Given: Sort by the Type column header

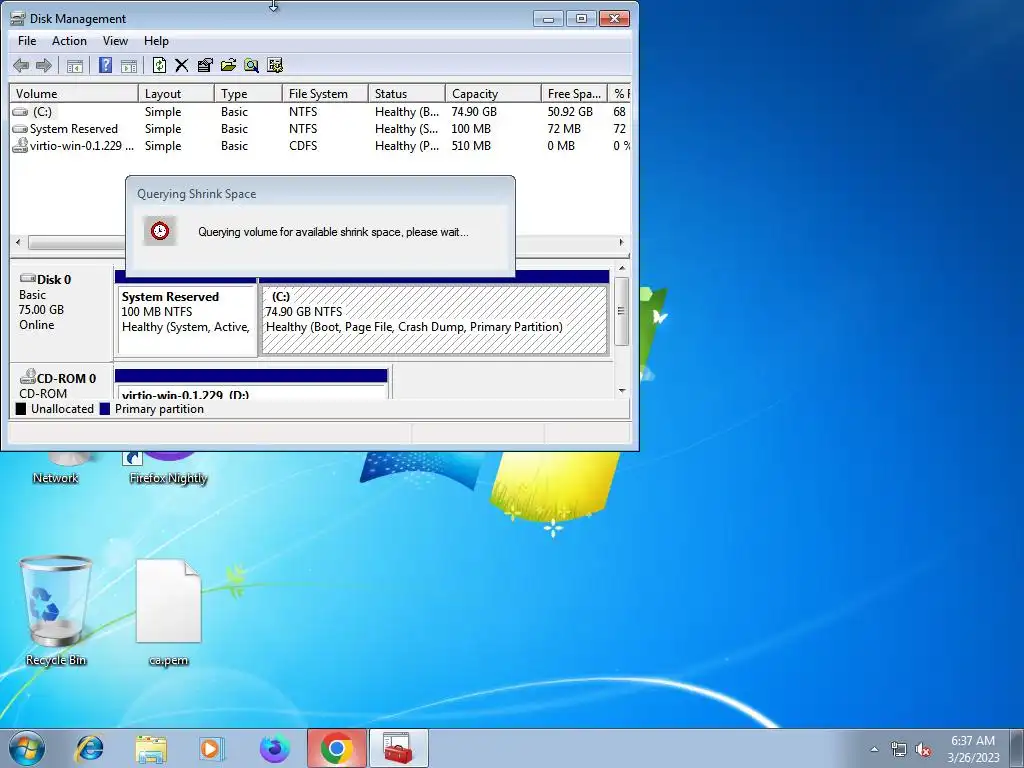Looking at the screenshot, I should [248, 93].
